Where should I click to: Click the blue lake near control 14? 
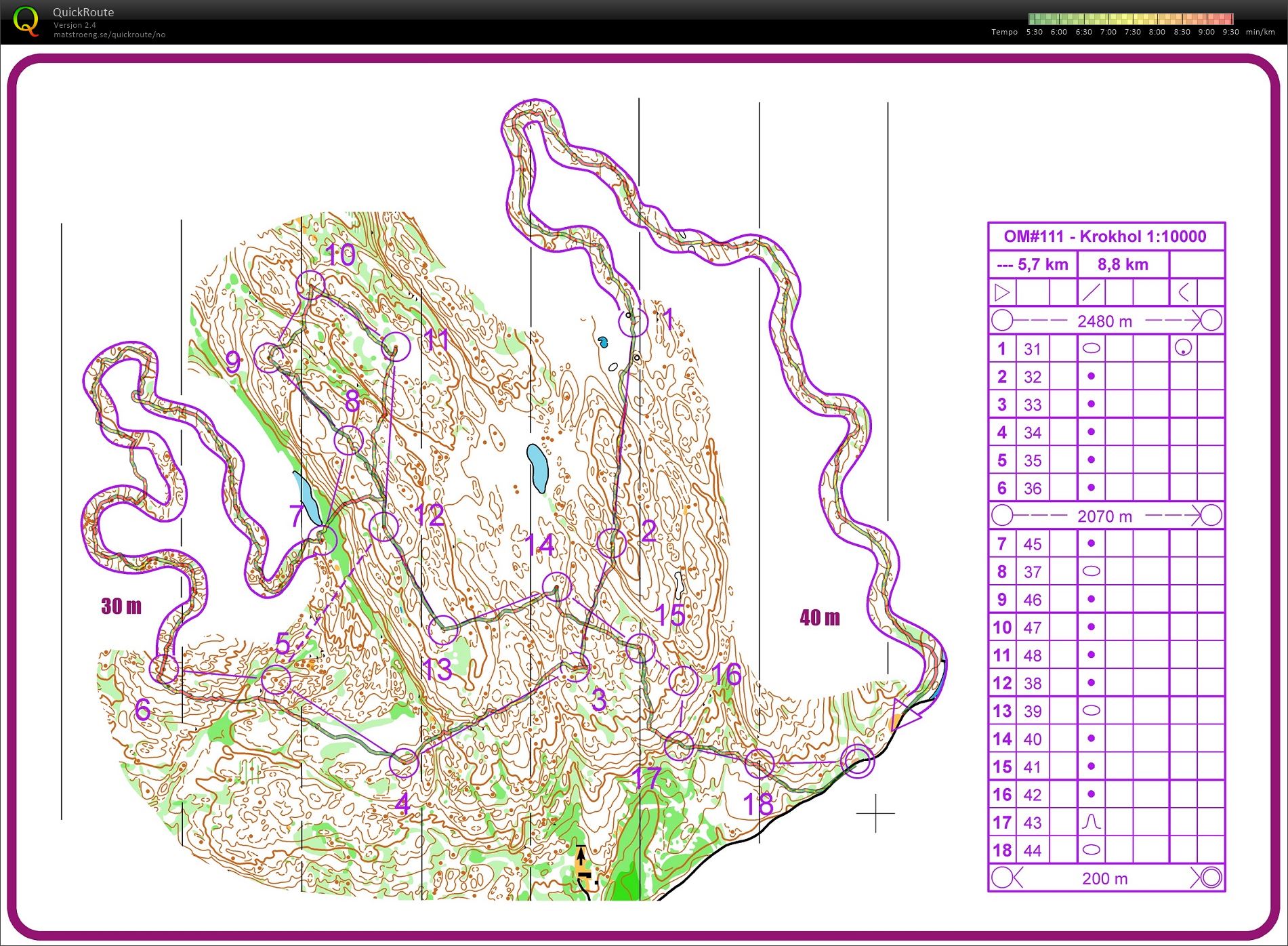pos(537,468)
